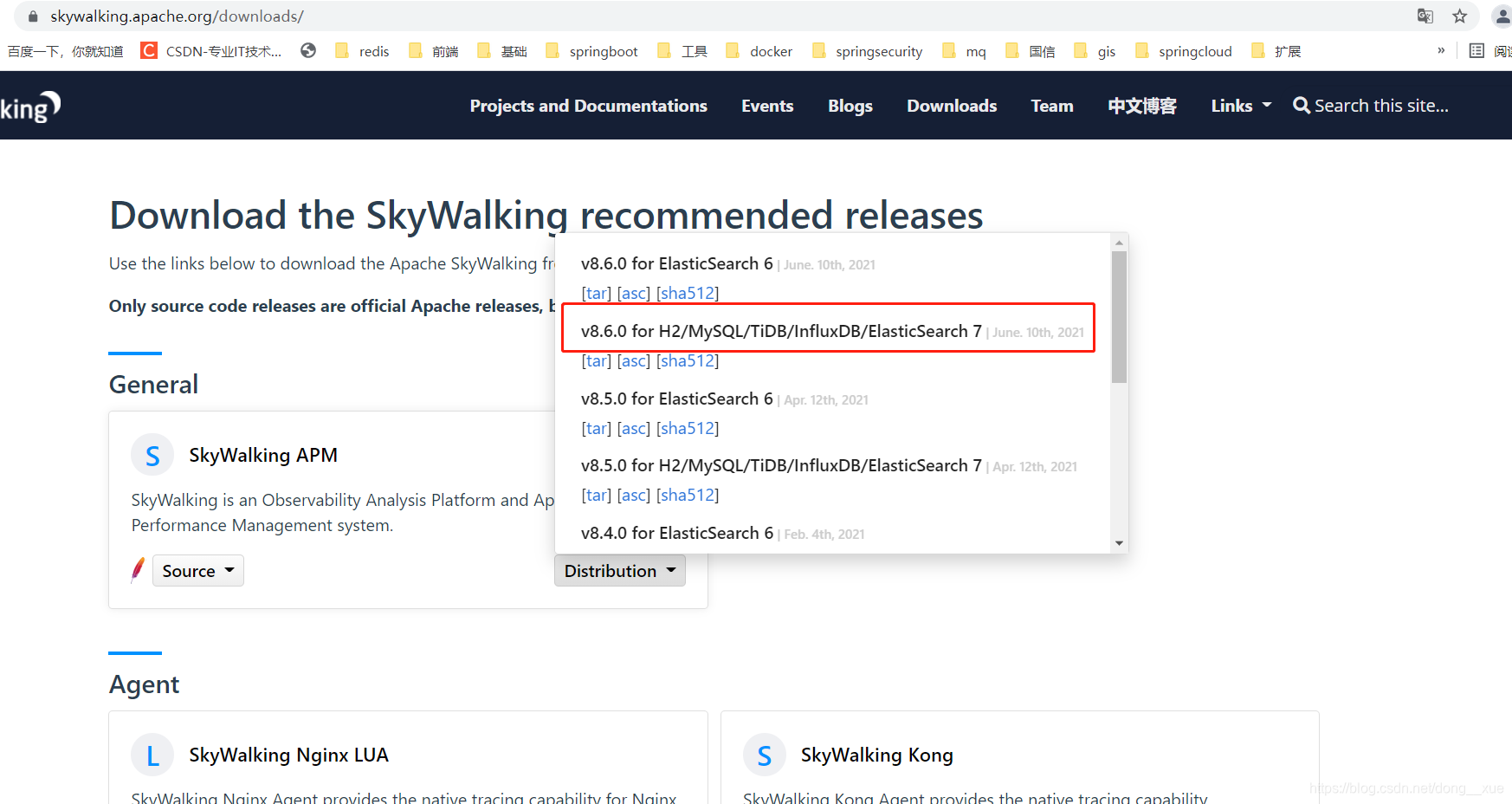Screen dimensions: 1512x804
Task: Open the springsecurity bookmark folder
Action: (868, 51)
